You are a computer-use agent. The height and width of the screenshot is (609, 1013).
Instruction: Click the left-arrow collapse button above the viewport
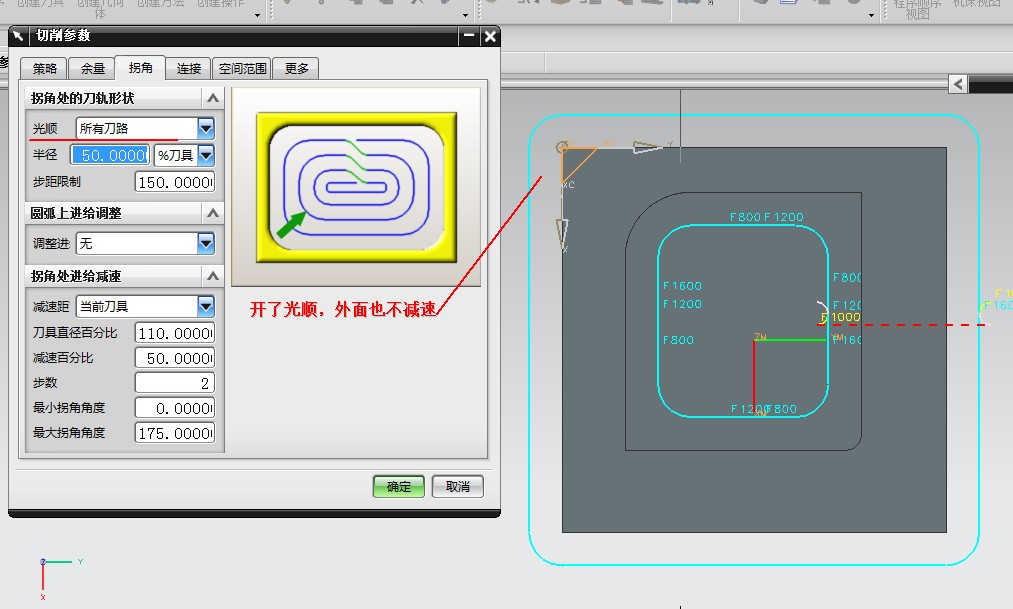tap(958, 84)
